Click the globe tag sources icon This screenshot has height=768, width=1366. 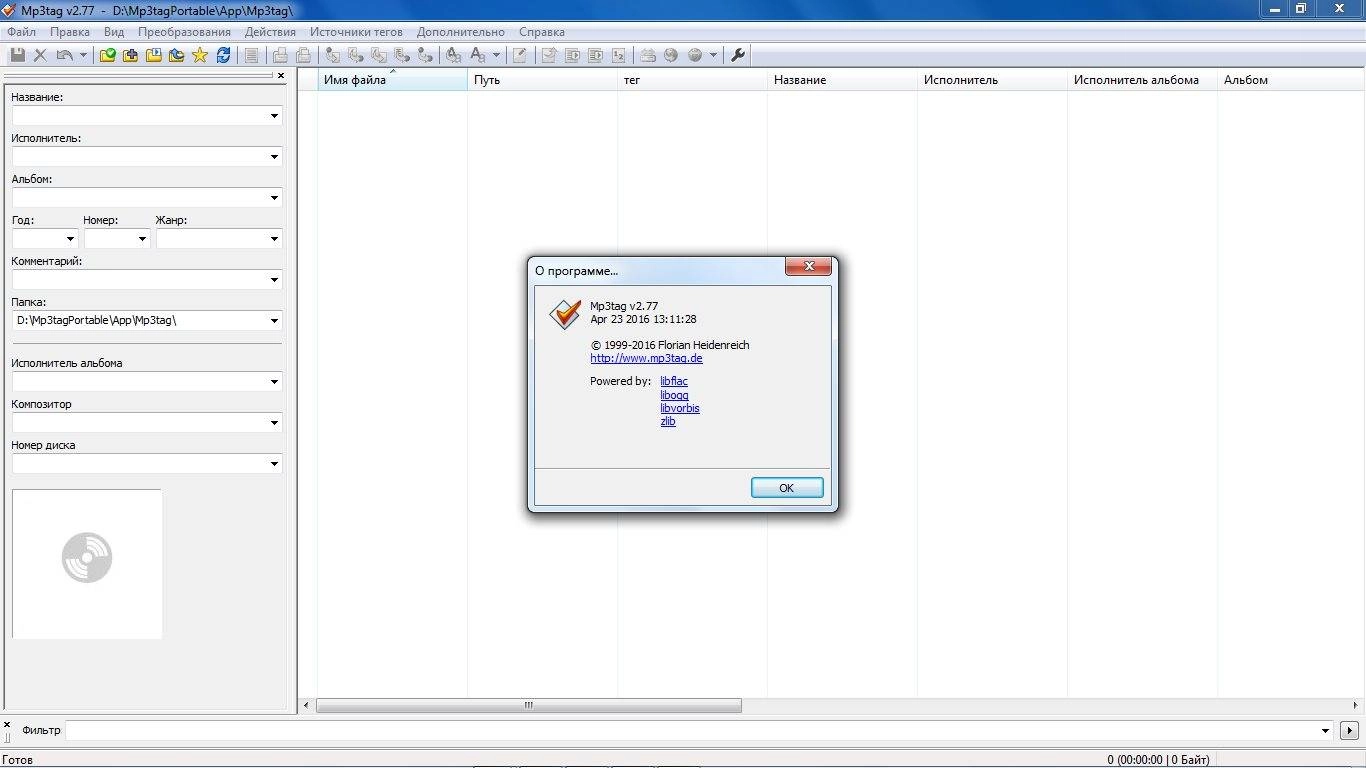tap(694, 55)
